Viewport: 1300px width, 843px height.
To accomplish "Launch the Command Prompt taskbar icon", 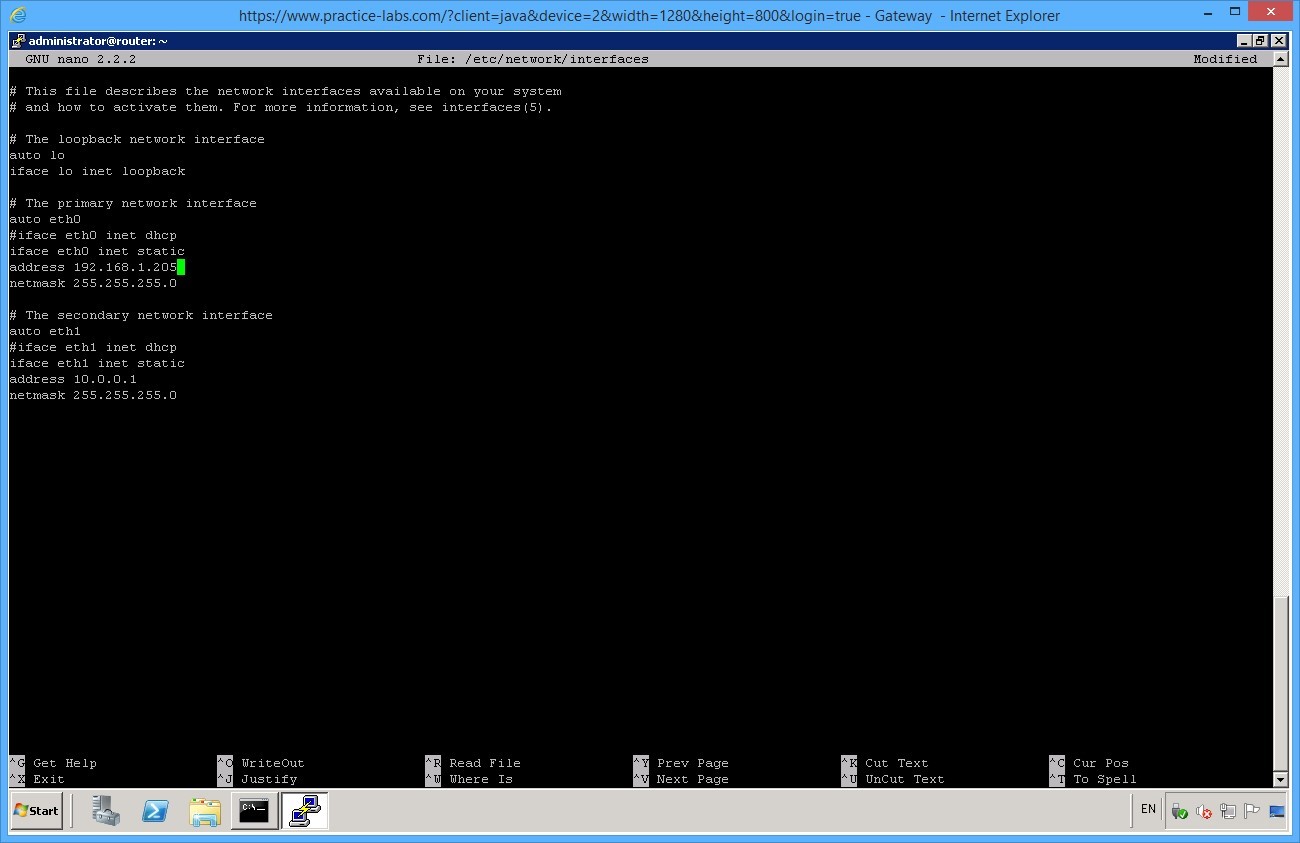I will coord(254,810).
